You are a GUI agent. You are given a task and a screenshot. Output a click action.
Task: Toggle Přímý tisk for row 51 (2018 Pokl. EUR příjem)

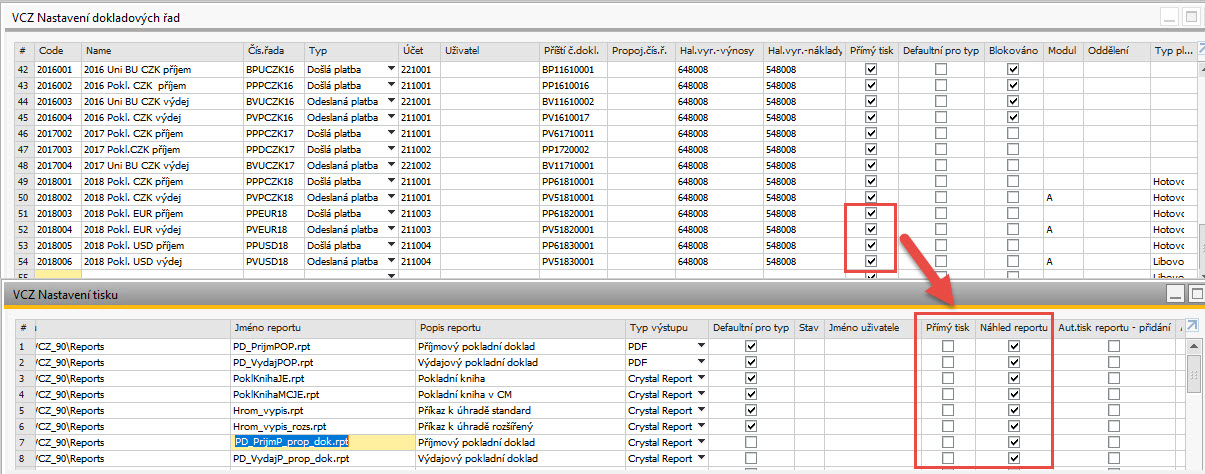(870, 213)
